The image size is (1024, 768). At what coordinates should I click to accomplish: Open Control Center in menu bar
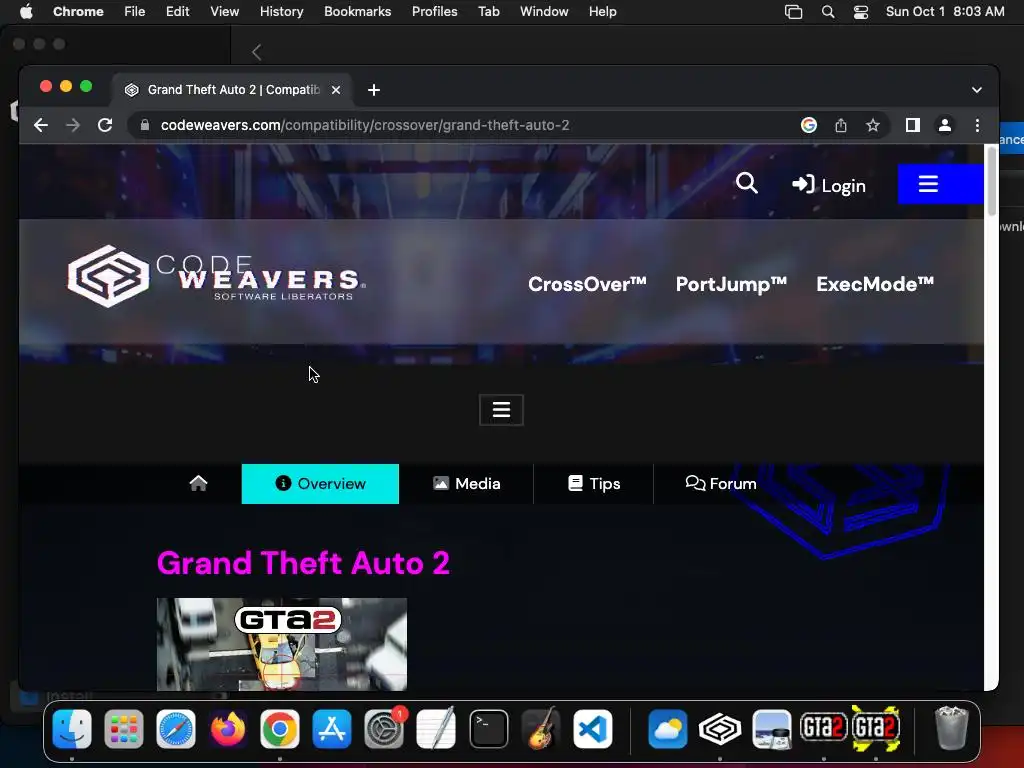click(861, 12)
